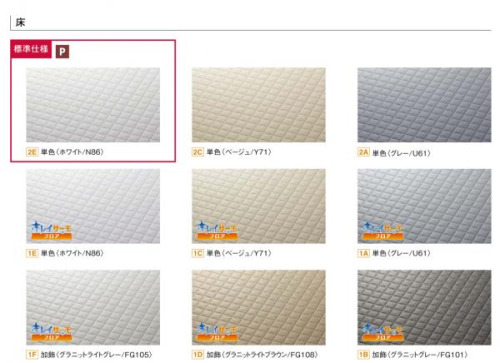Pick the 1F granite light gray sample
The width and height of the screenshot is (500, 363).
[93, 307]
